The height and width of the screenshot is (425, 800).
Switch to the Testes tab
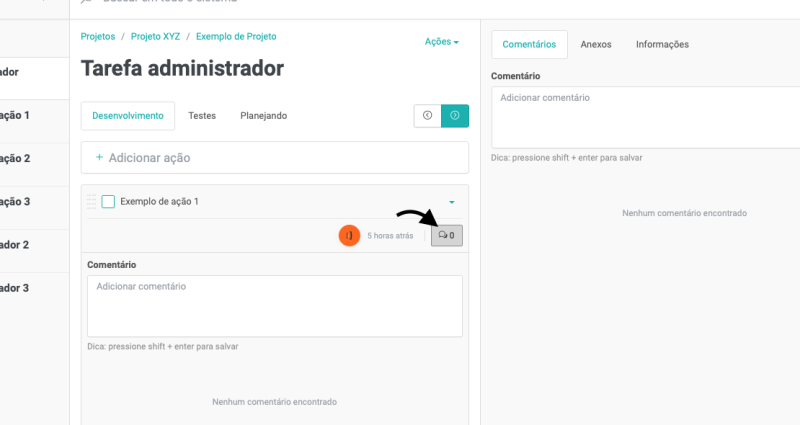pyautogui.click(x=202, y=116)
